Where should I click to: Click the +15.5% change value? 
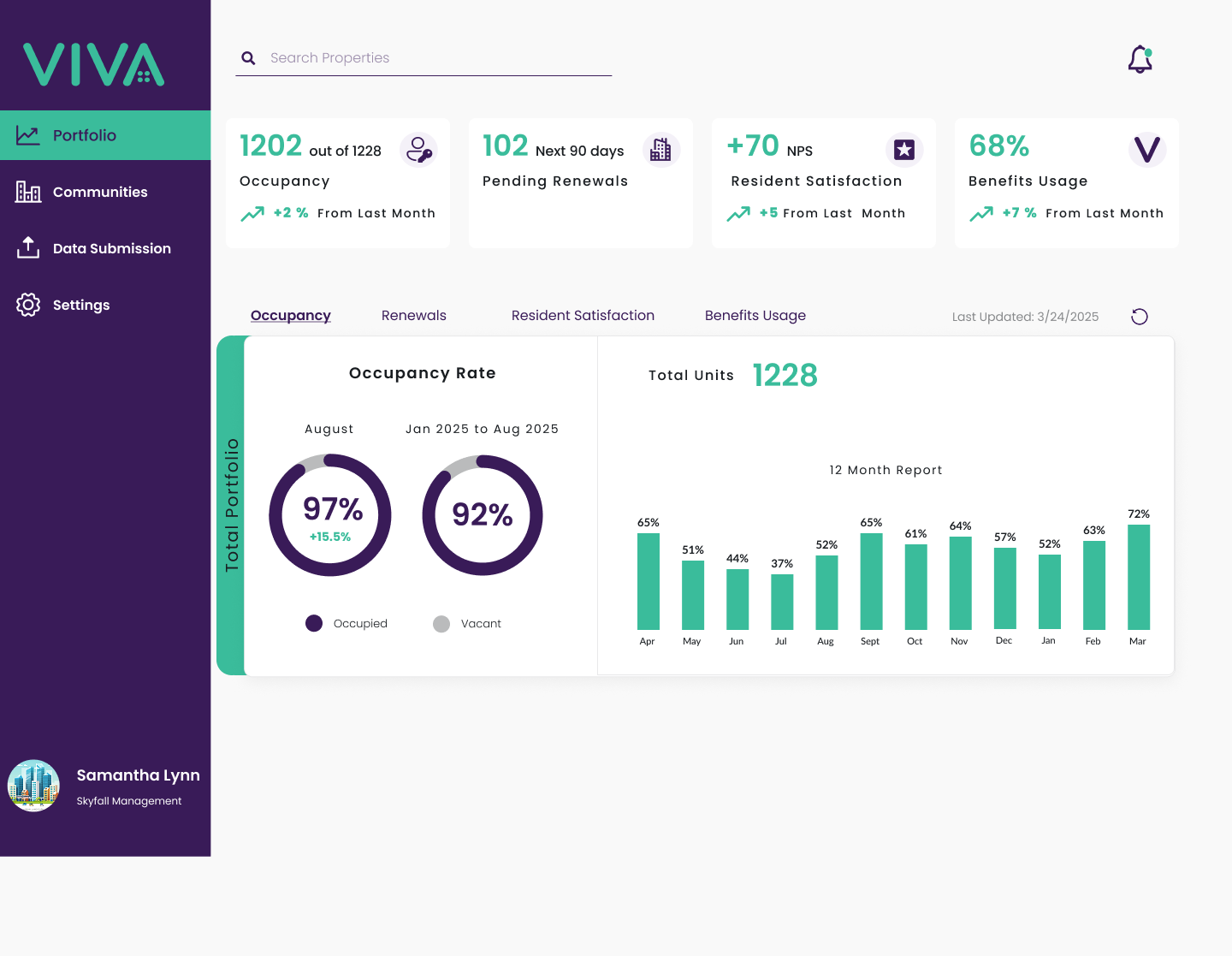[x=330, y=537]
